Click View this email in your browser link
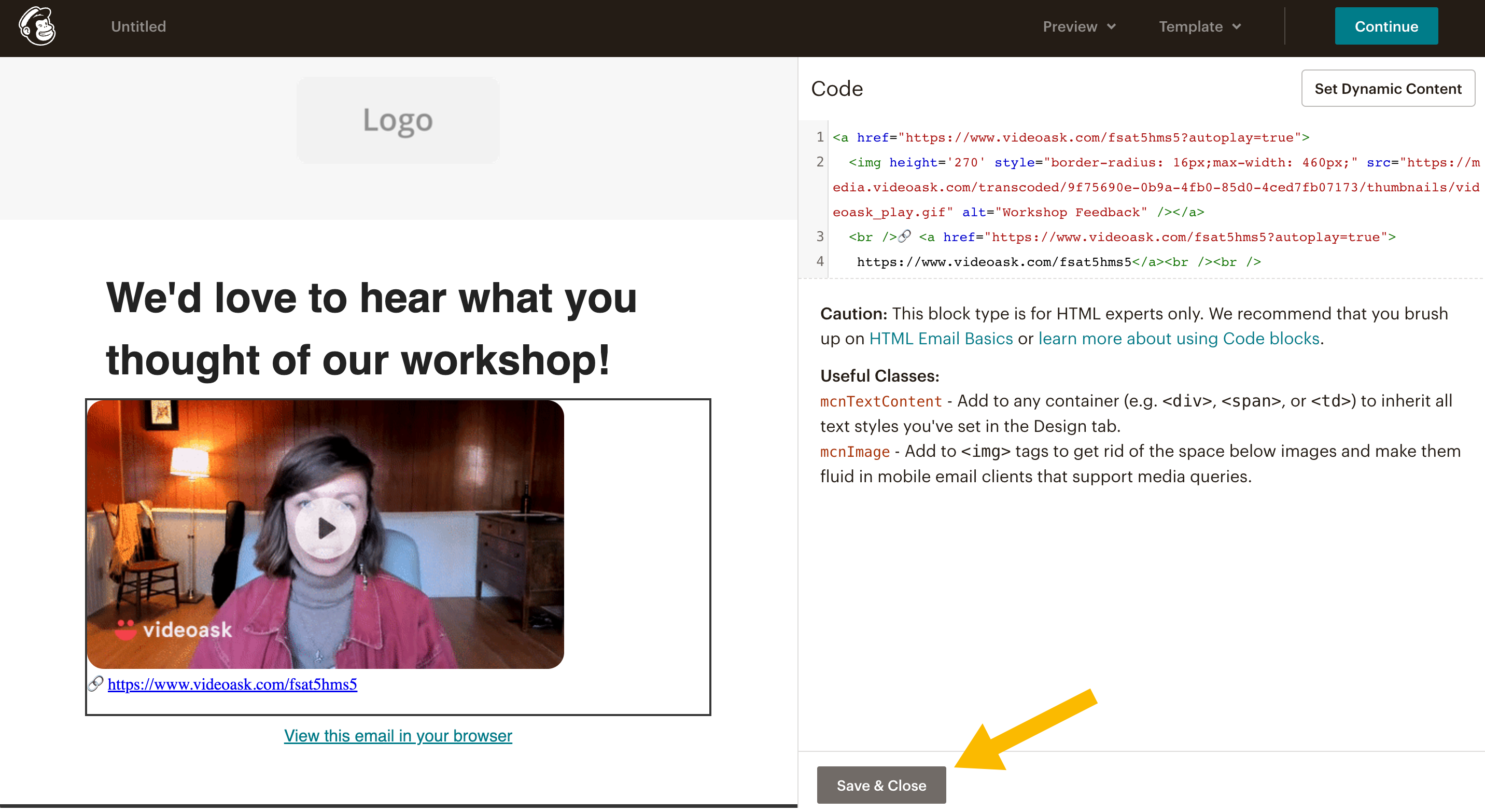Image resolution: width=1485 pixels, height=812 pixels. pyautogui.click(x=398, y=736)
